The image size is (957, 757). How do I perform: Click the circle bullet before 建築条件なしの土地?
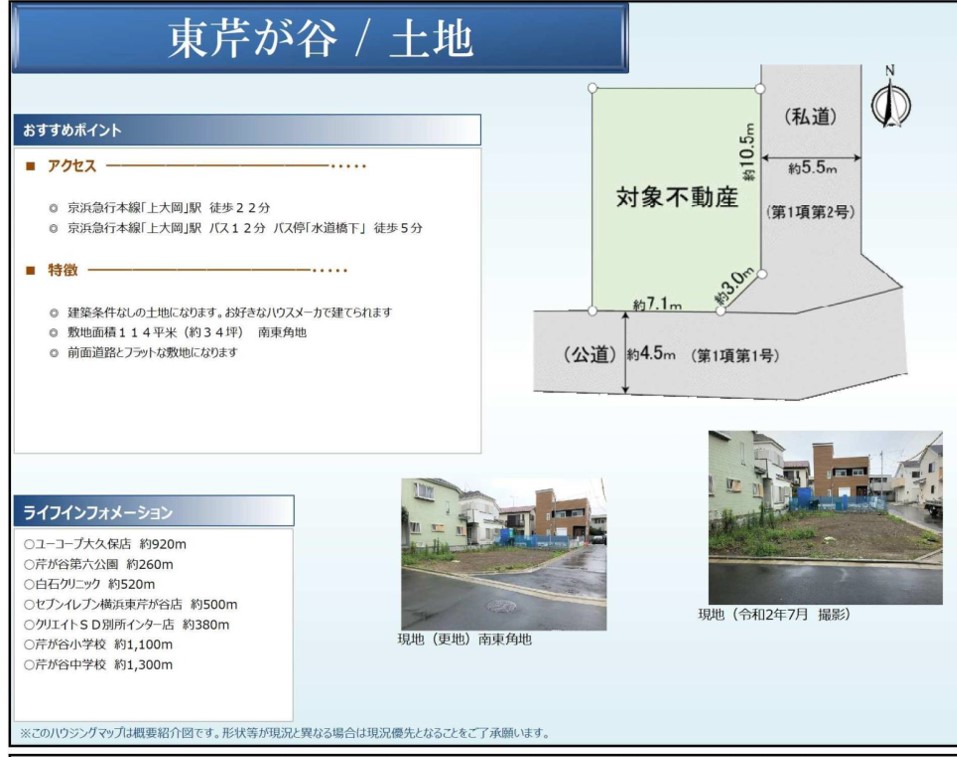(53, 313)
